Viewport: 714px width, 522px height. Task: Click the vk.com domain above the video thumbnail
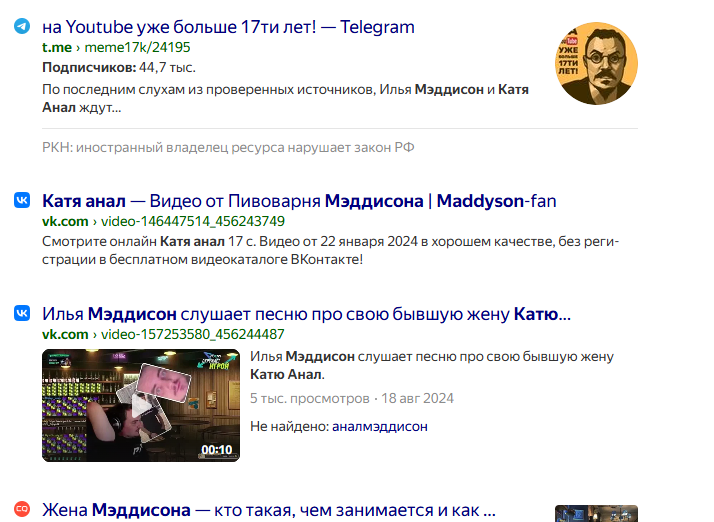[65, 334]
